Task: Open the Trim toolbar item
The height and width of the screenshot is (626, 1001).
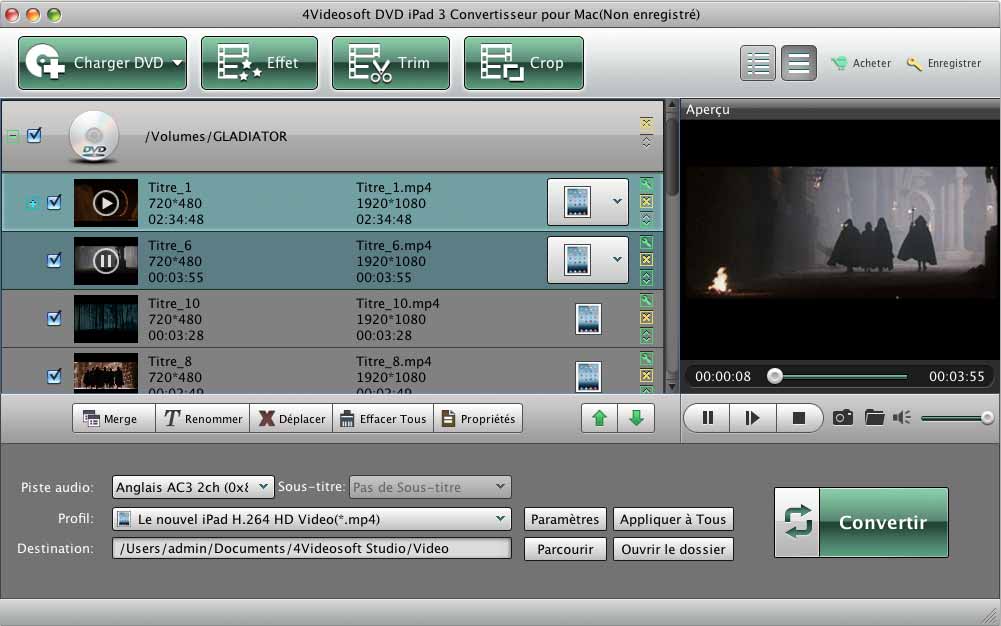Action: [391, 63]
